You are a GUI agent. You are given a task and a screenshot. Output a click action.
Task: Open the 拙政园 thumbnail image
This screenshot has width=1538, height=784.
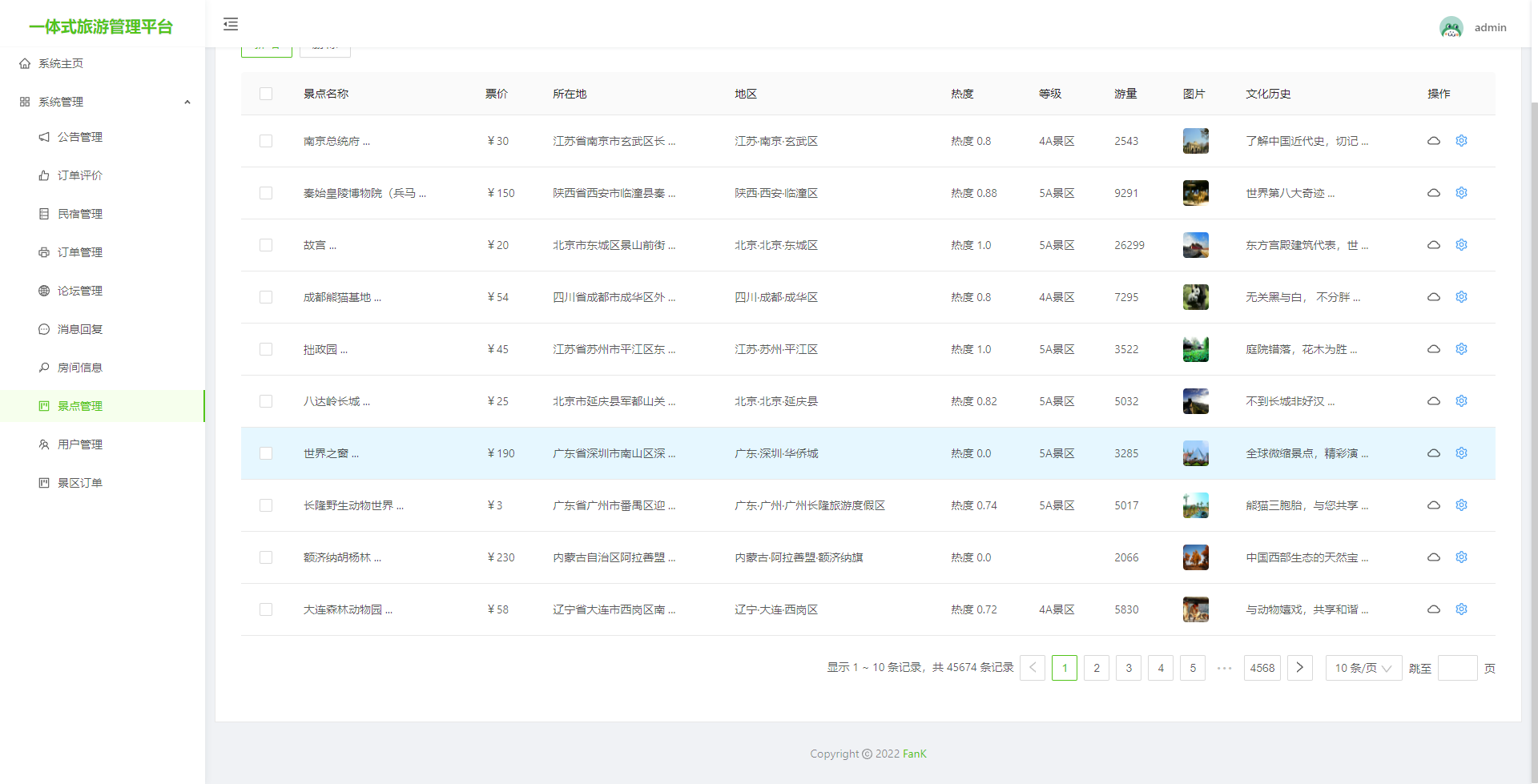[1195, 349]
